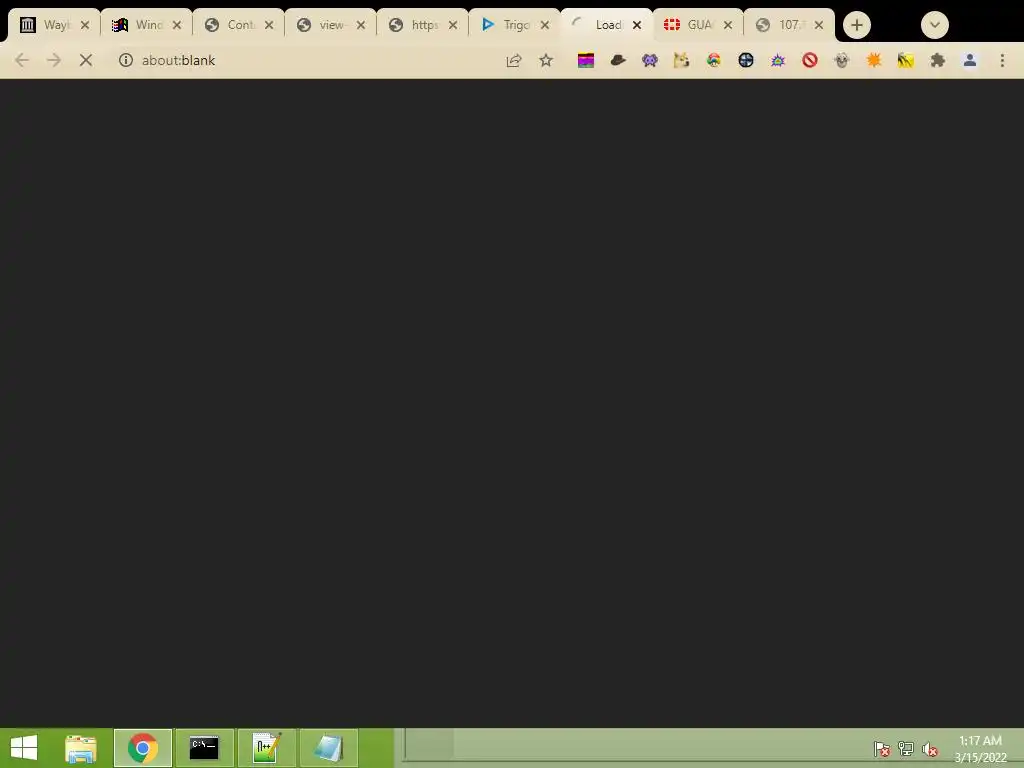Open the Windows Start menu
Screen dimensions: 1024x768
(x=24, y=748)
